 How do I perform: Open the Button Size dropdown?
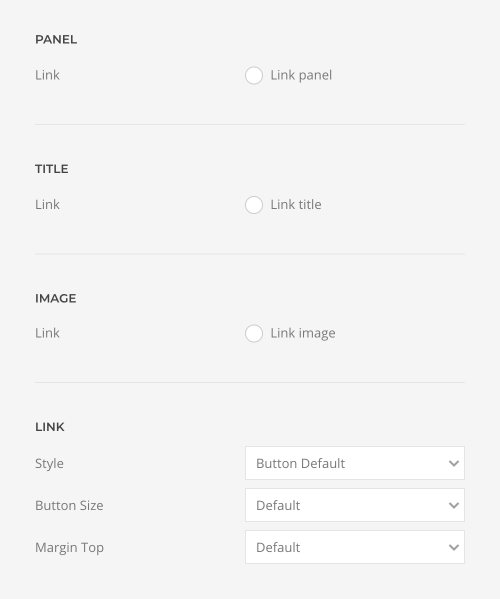(355, 505)
